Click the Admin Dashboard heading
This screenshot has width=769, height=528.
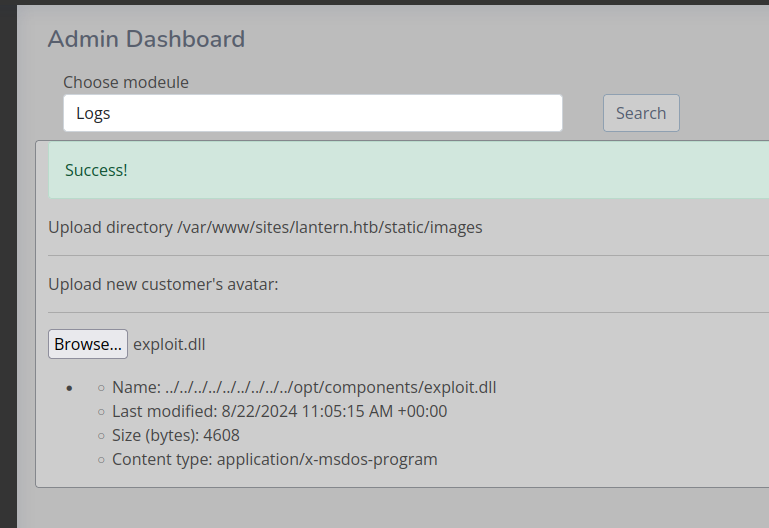(146, 39)
